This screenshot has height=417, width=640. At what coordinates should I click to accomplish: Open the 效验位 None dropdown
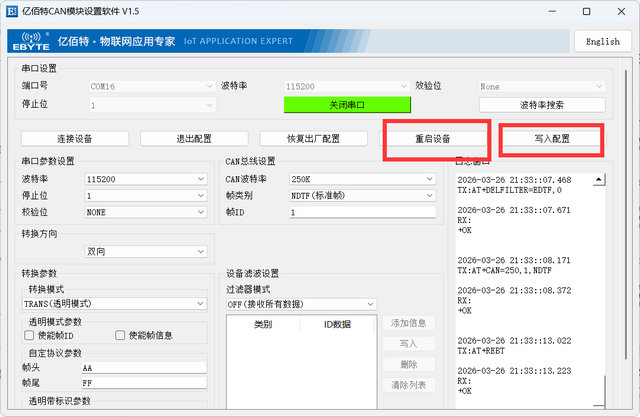point(542,87)
